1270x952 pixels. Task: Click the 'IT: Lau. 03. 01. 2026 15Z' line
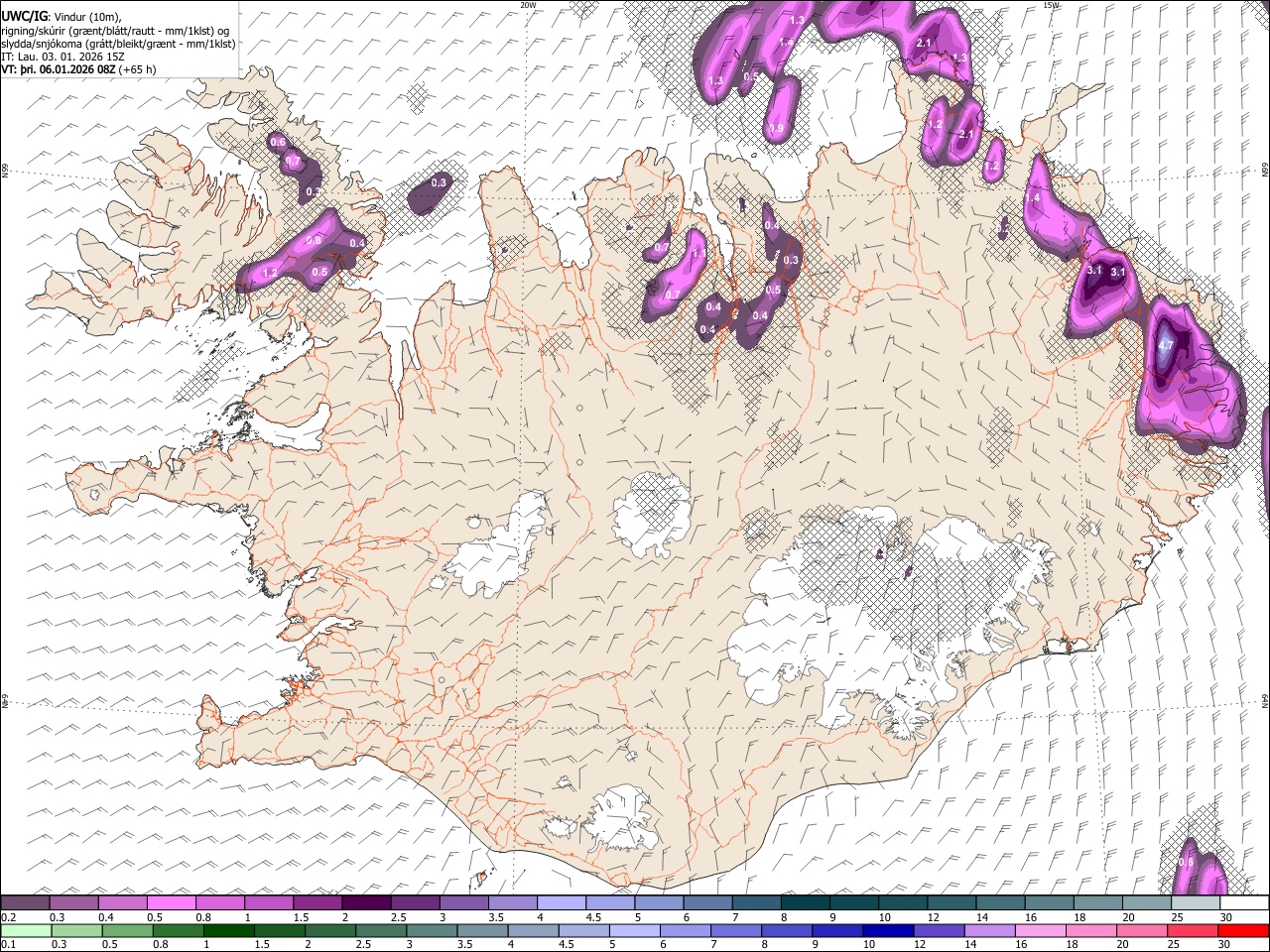[63, 57]
